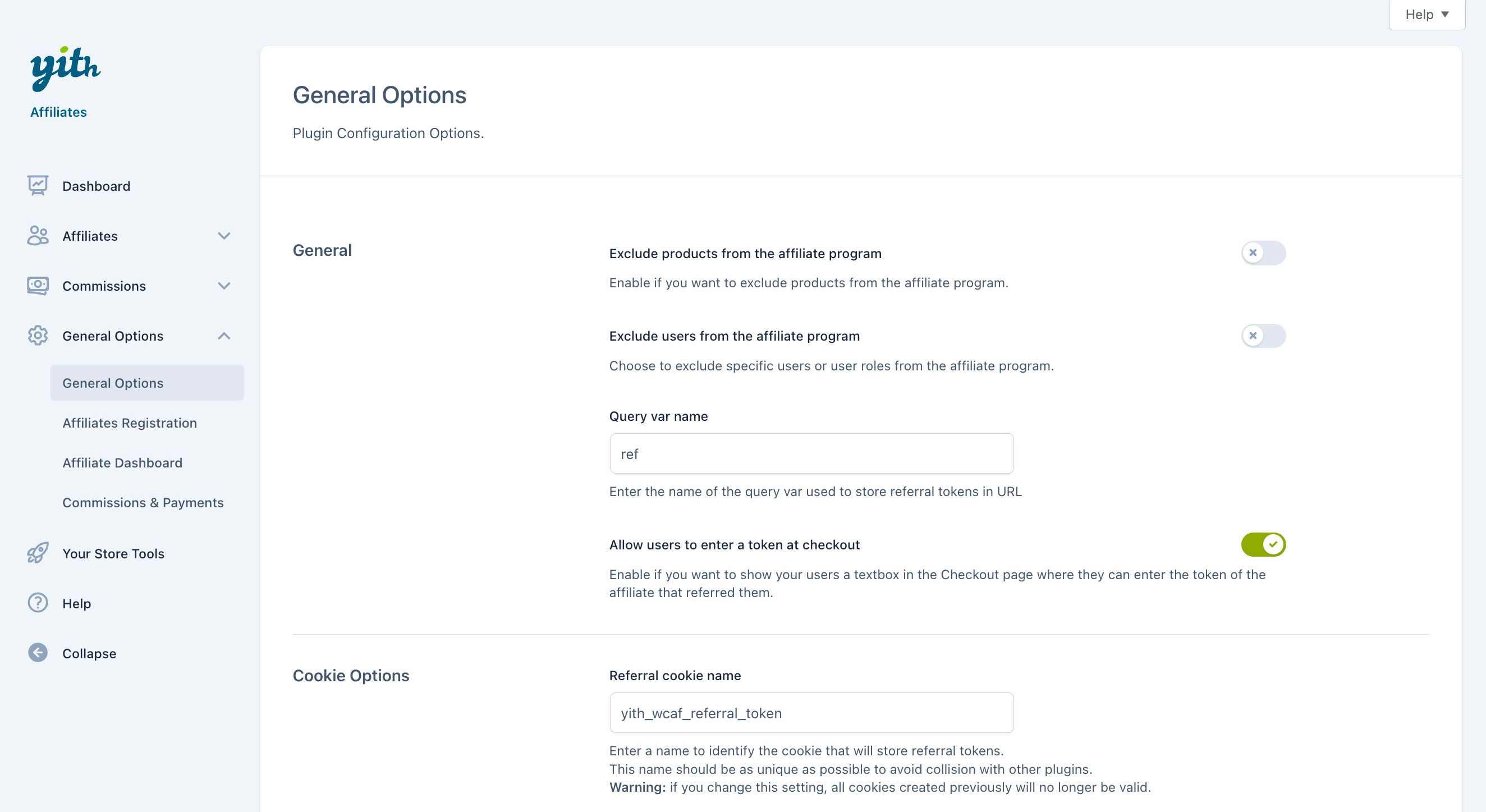Click the Commissions money icon
Screen dimensions: 1486x812
pyautogui.click(x=38, y=286)
